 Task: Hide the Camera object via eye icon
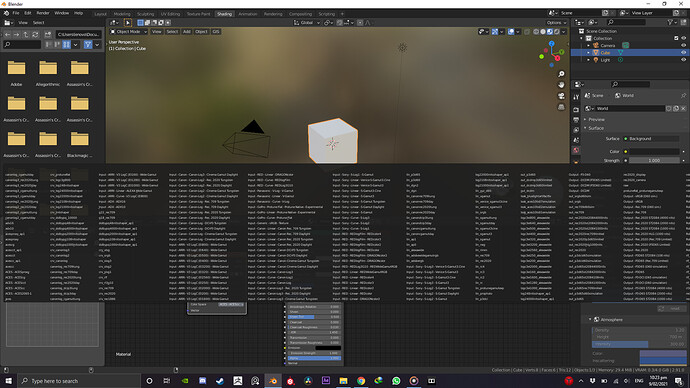pos(683,45)
